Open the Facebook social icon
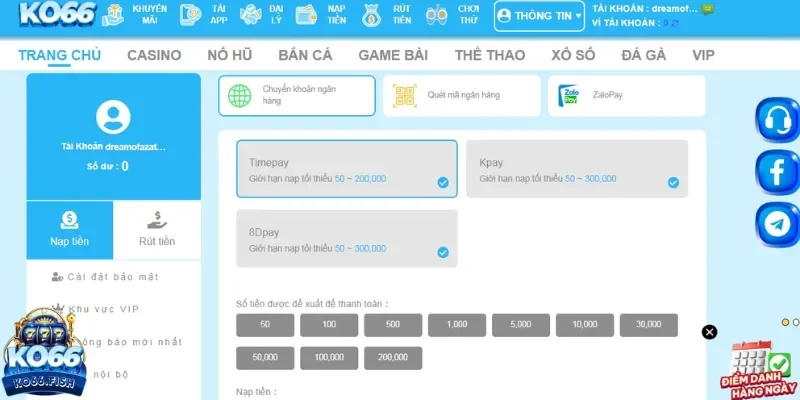The width and height of the screenshot is (800, 400). click(x=776, y=173)
